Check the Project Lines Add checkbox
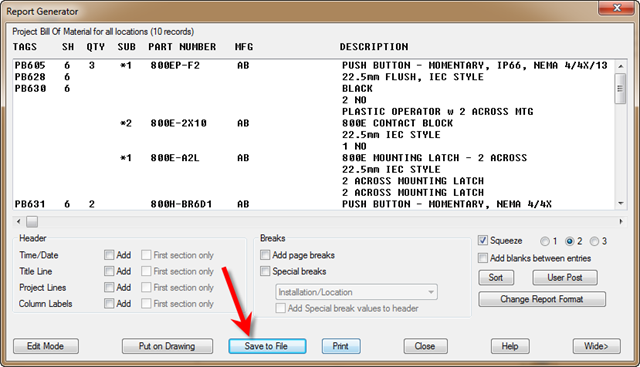Image resolution: width=640 pixels, height=367 pixels. [x=109, y=288]
